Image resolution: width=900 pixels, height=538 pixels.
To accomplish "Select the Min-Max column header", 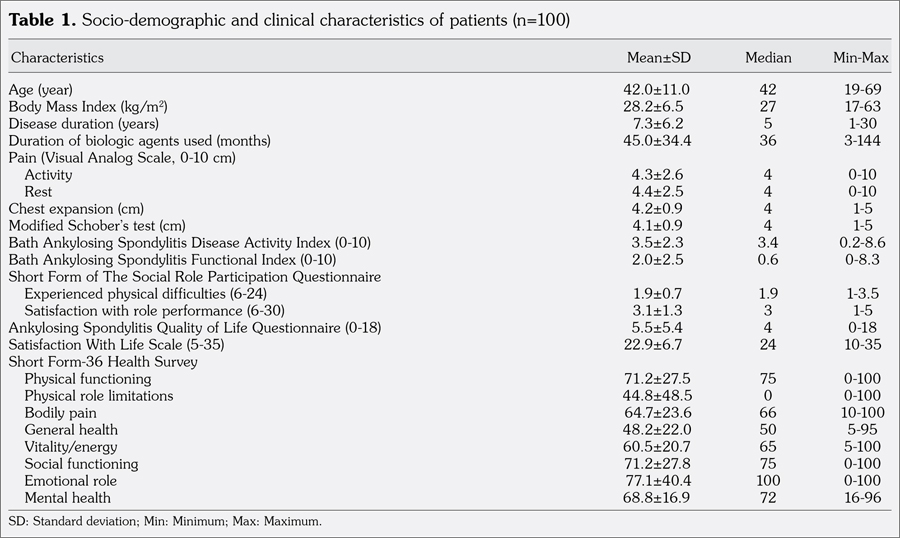I will (860, 58).
